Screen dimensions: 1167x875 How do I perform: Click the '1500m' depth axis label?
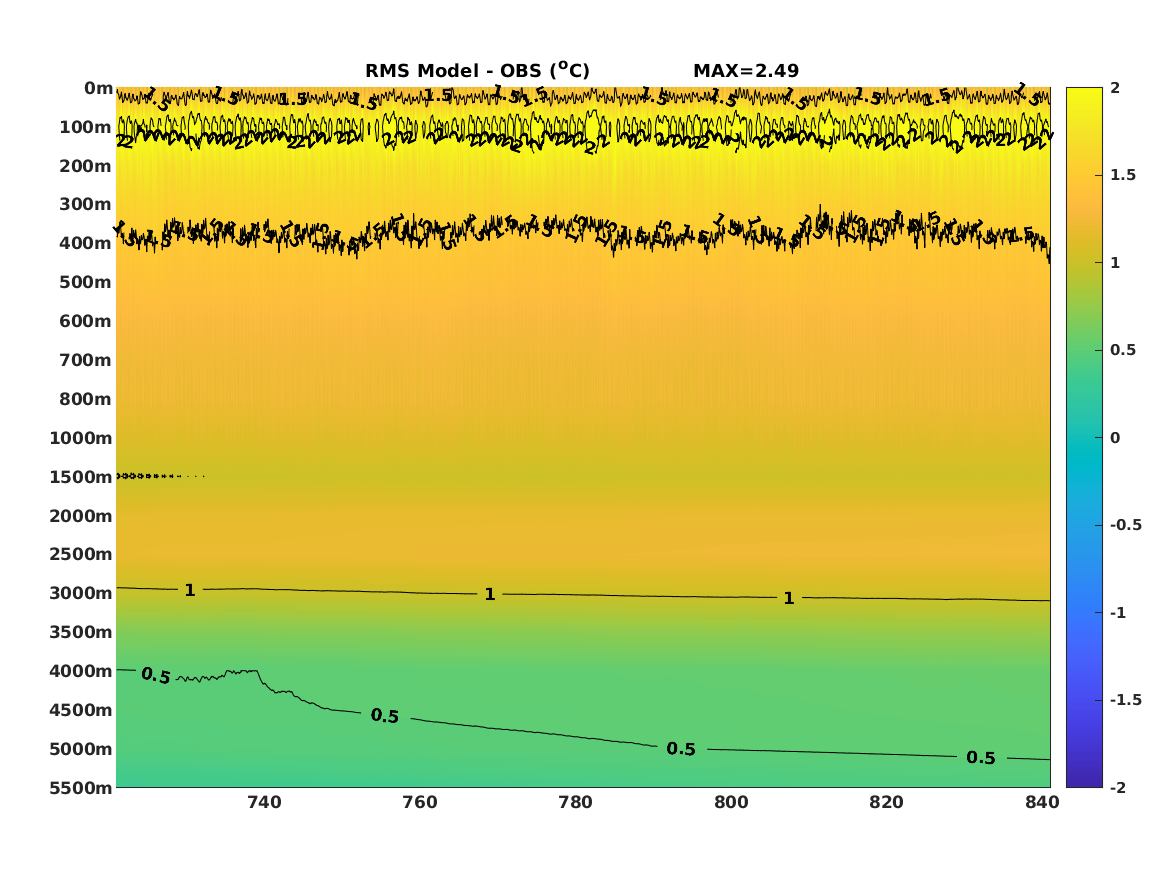81,477
